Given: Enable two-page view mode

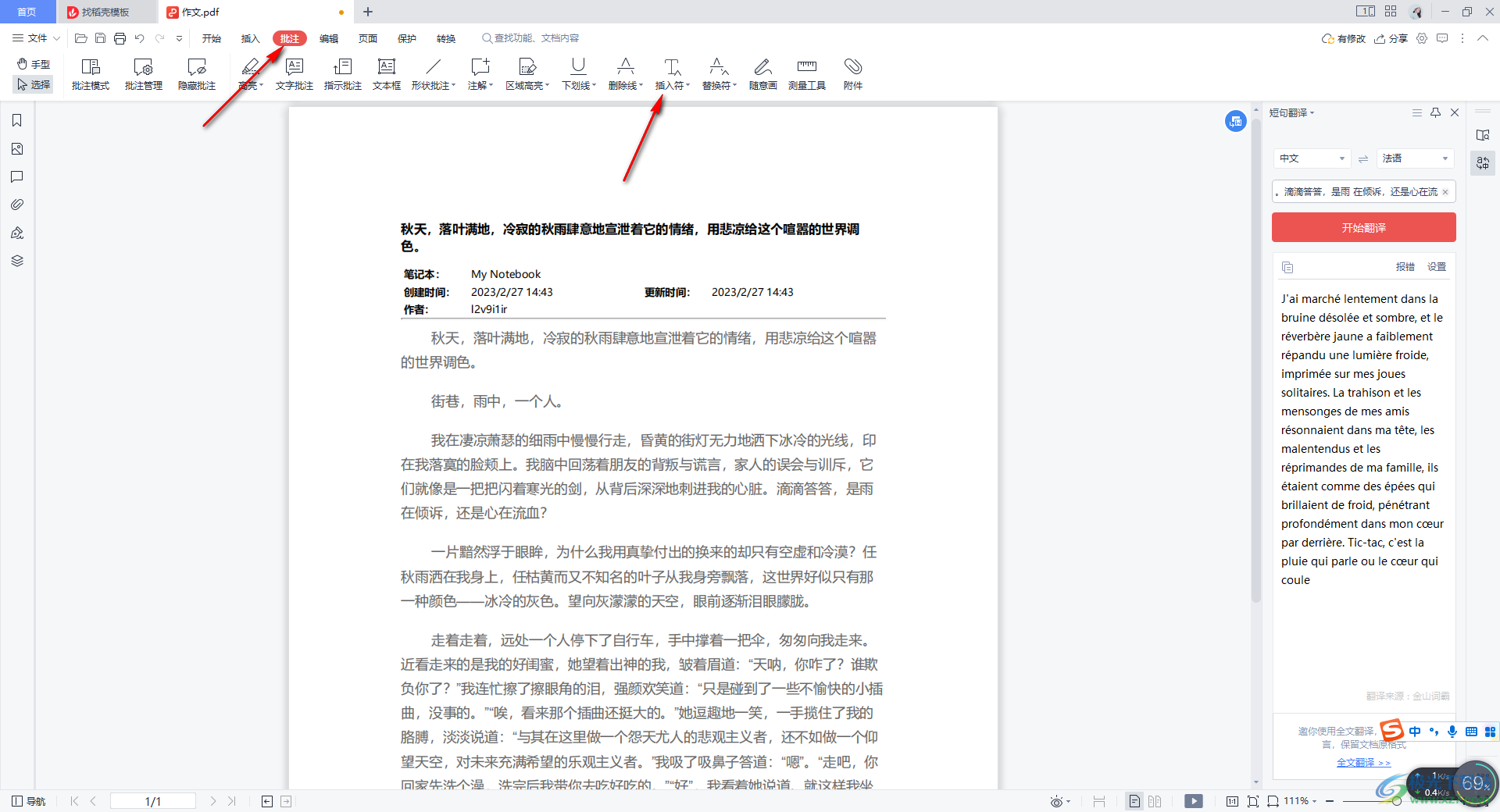Looking at the screenshot, I should [1155, 801].
